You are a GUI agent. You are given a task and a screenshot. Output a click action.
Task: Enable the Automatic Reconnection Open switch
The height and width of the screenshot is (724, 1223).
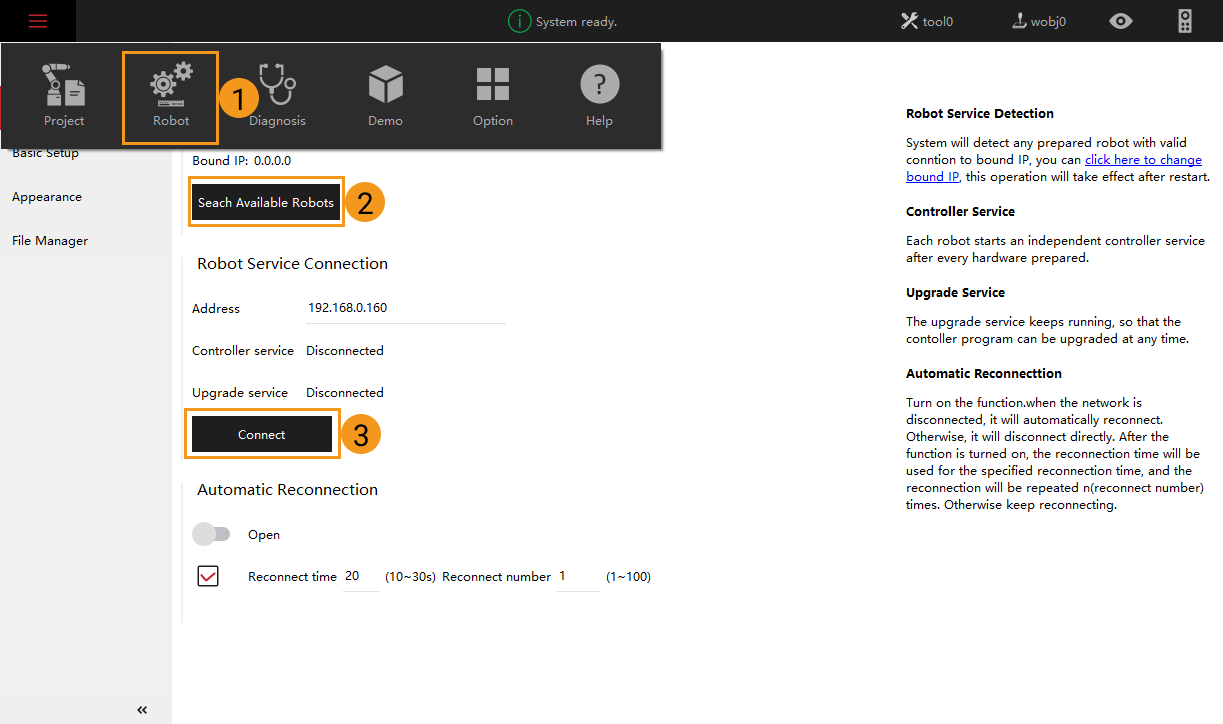click(211, 535)
